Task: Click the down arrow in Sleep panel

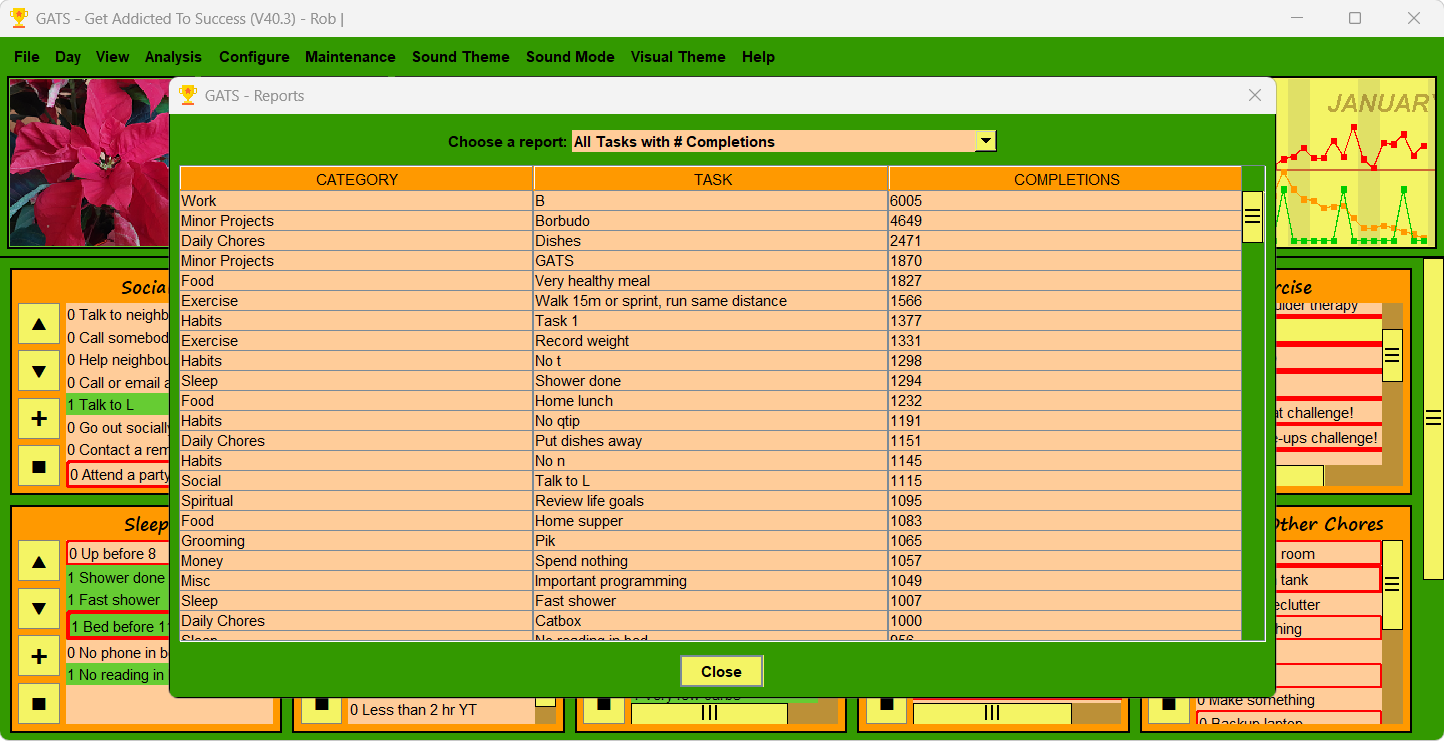Action: [39, 609]
